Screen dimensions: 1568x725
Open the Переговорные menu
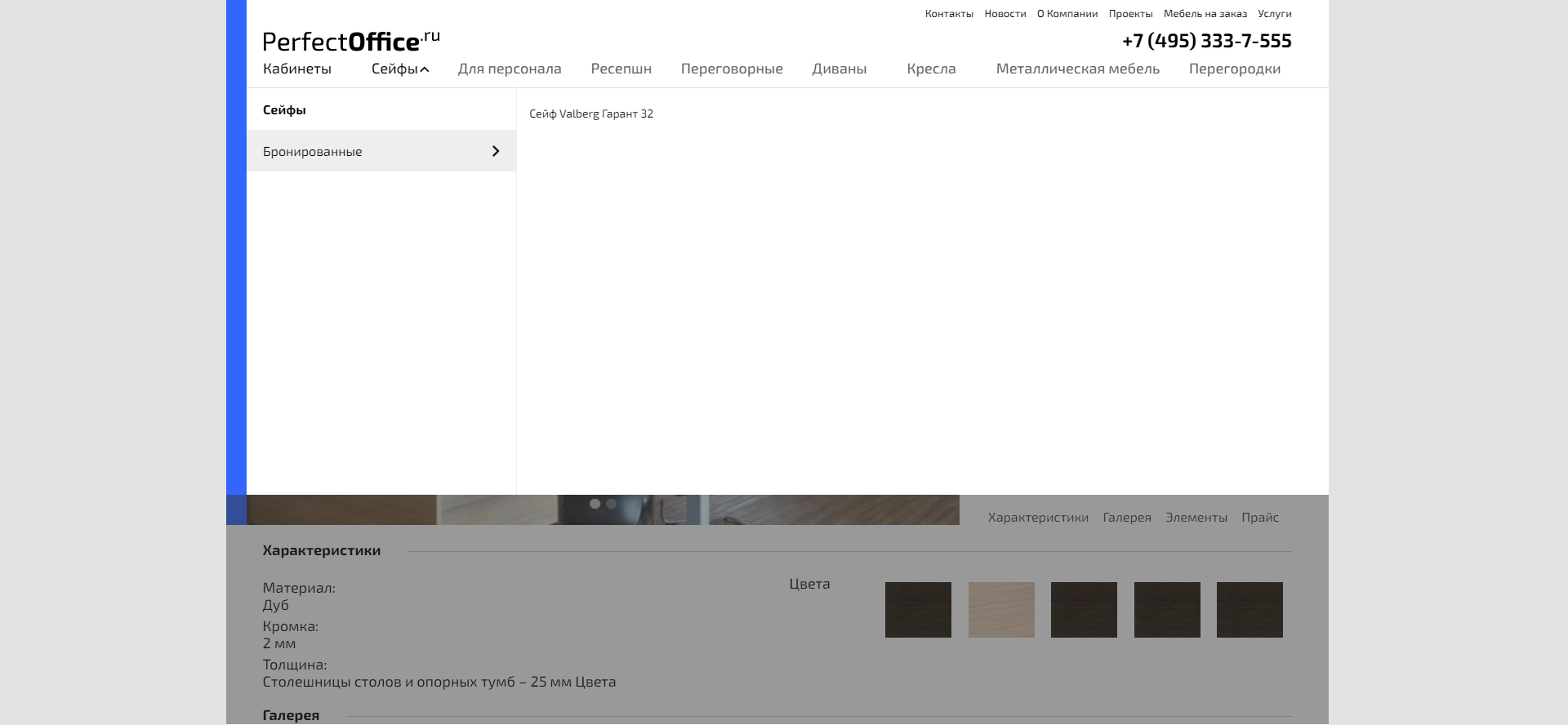coord(732,69)
